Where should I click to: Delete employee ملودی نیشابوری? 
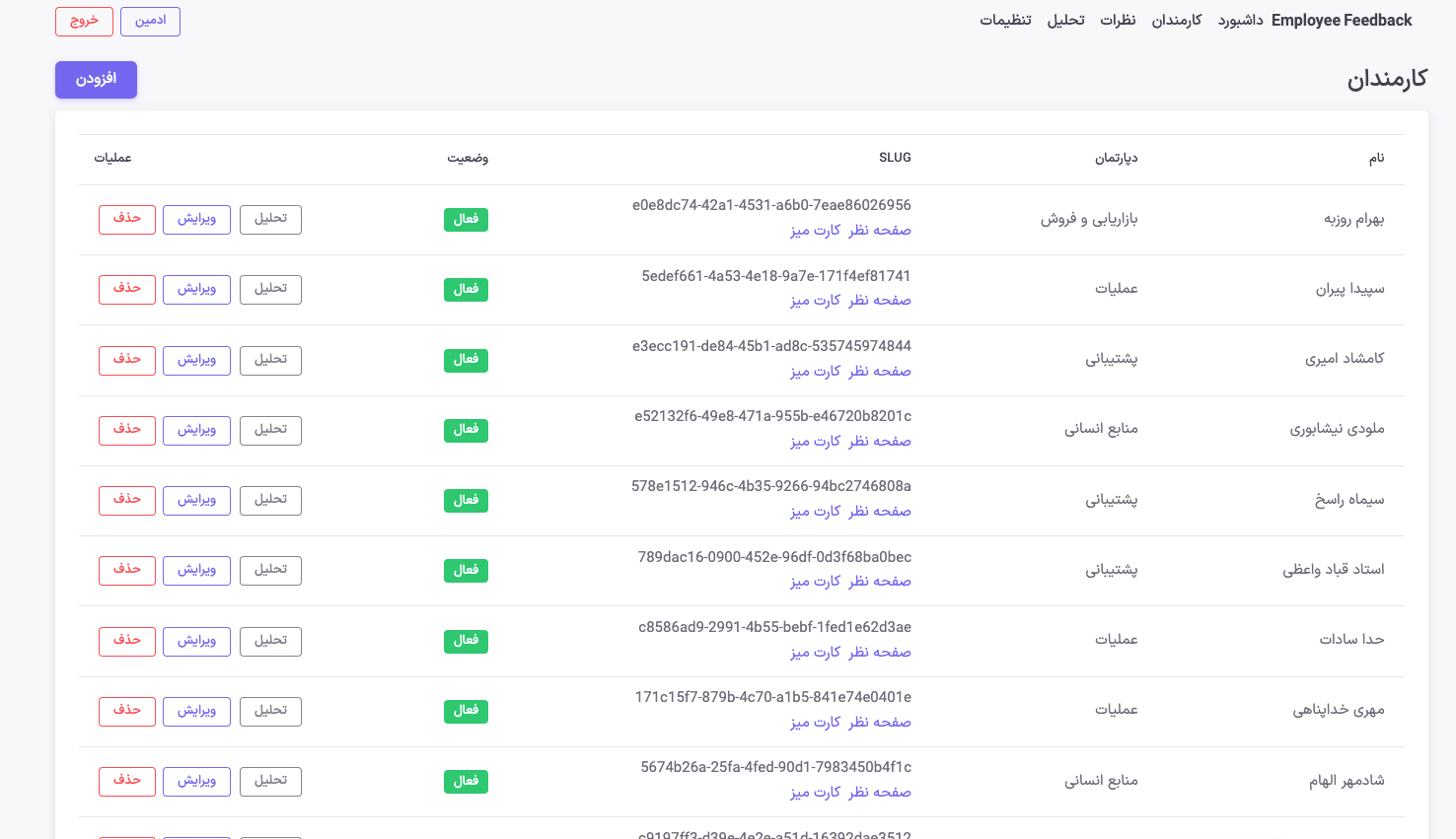(127, 430)
